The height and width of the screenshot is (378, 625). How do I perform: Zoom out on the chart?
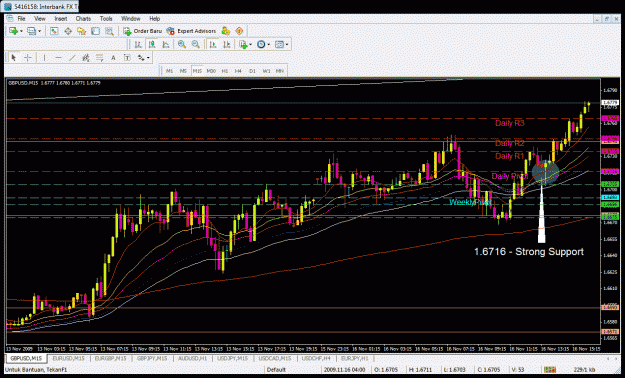[x=195, y=45]
